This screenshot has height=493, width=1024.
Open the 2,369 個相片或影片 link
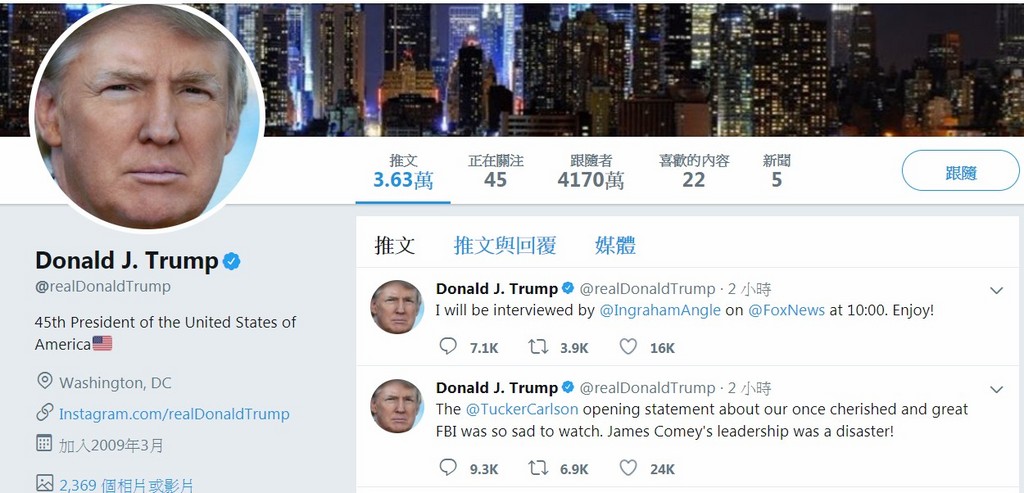pyautogui.click(x=126, y=485)
